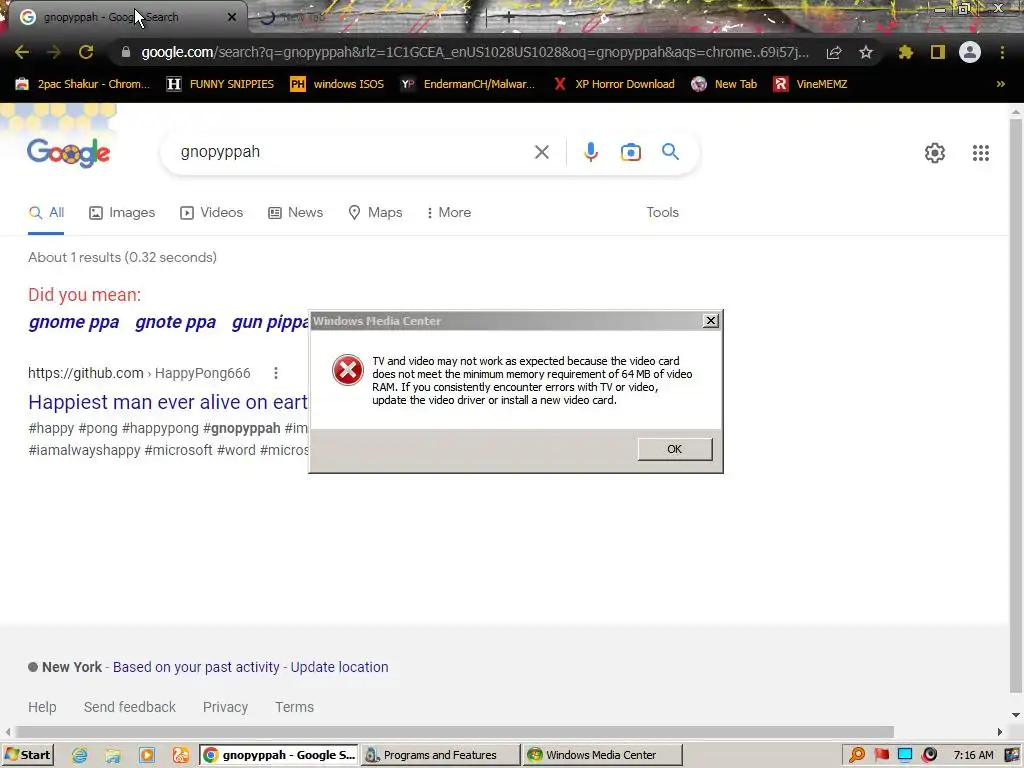Open the Chrome profile avatar

pos(970,52)
